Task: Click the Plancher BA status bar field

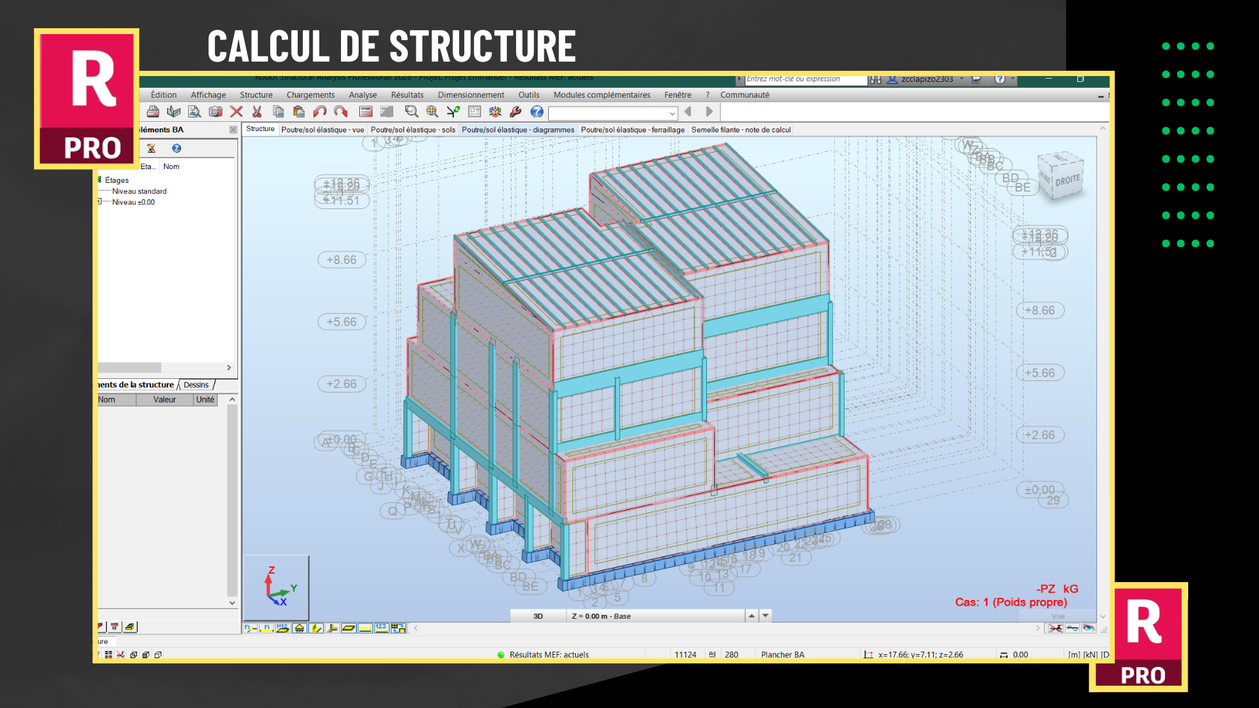Action: pos(782,655)
